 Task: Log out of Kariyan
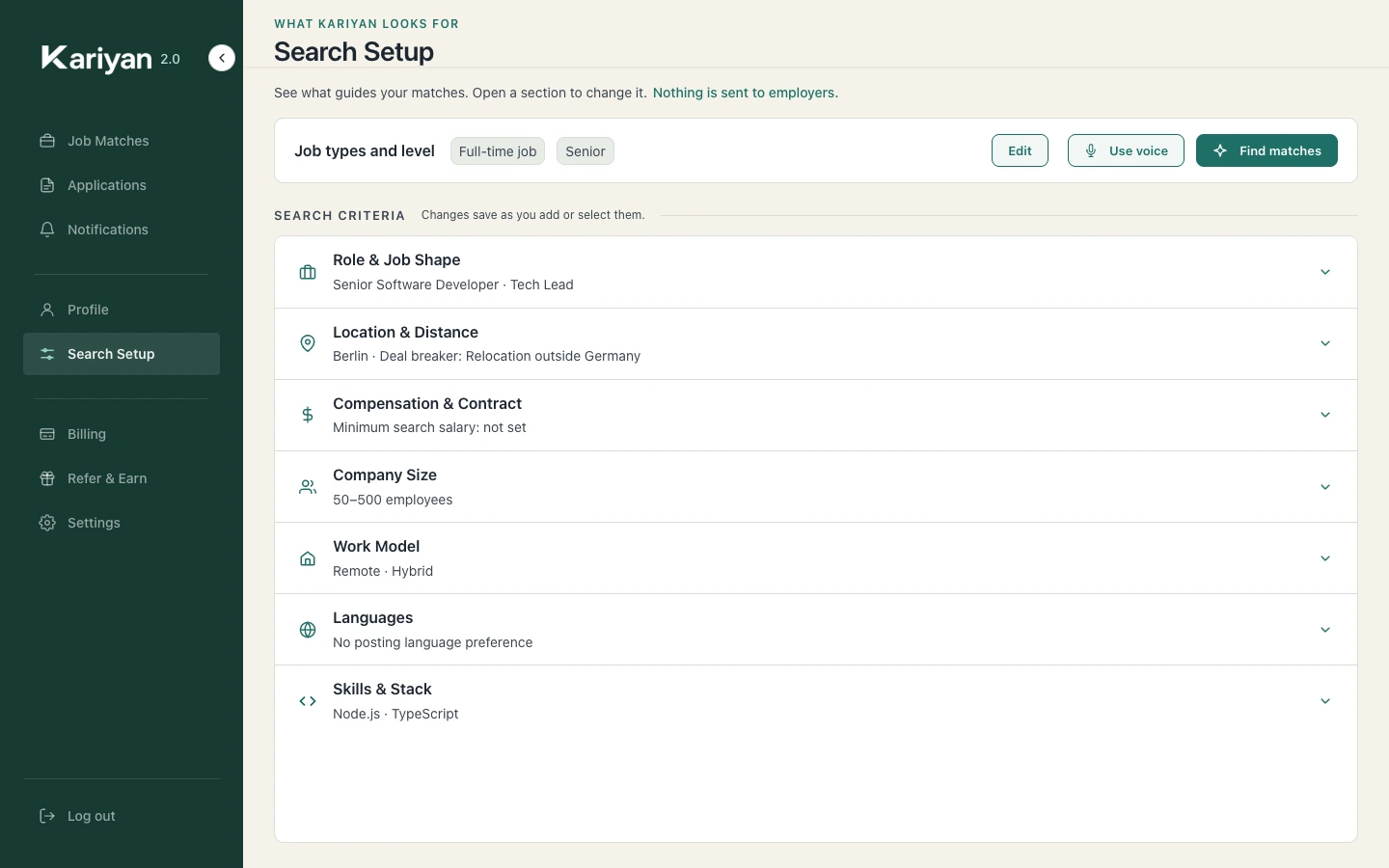click(122, 816)
